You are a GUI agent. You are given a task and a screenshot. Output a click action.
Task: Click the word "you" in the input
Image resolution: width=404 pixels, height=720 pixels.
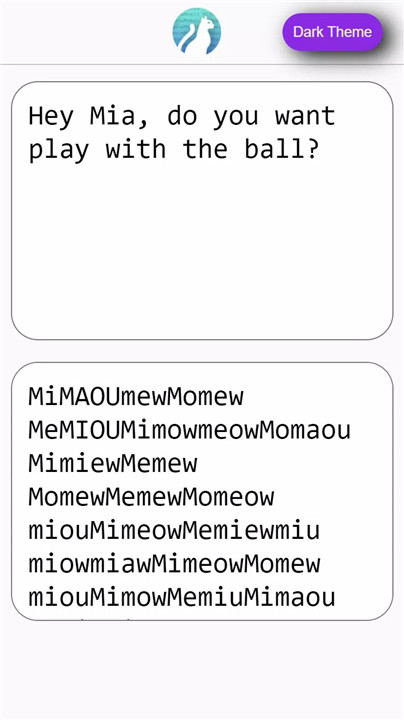[236, 118]
